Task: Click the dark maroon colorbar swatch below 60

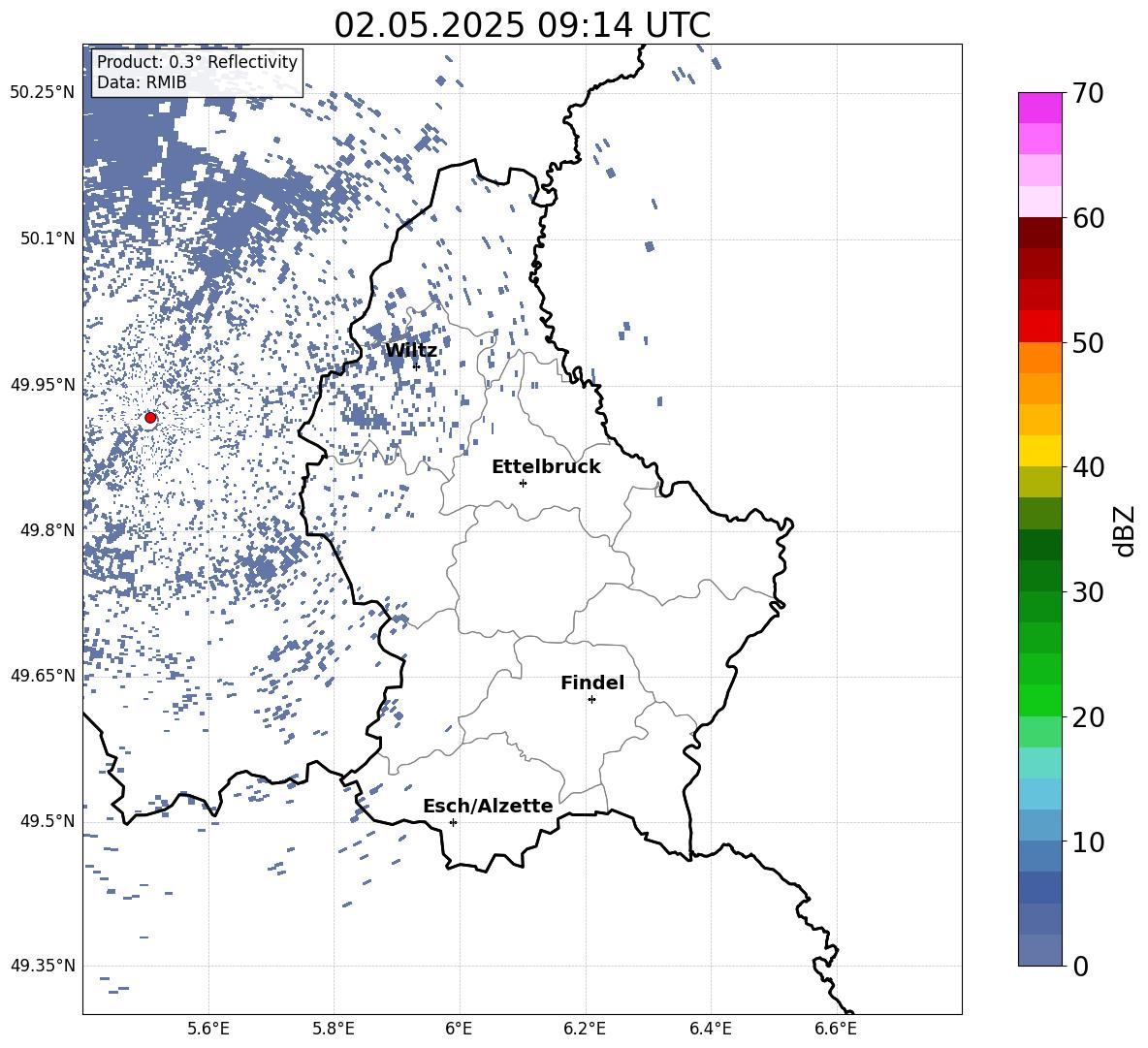Action: click(x=1040, y=234)
